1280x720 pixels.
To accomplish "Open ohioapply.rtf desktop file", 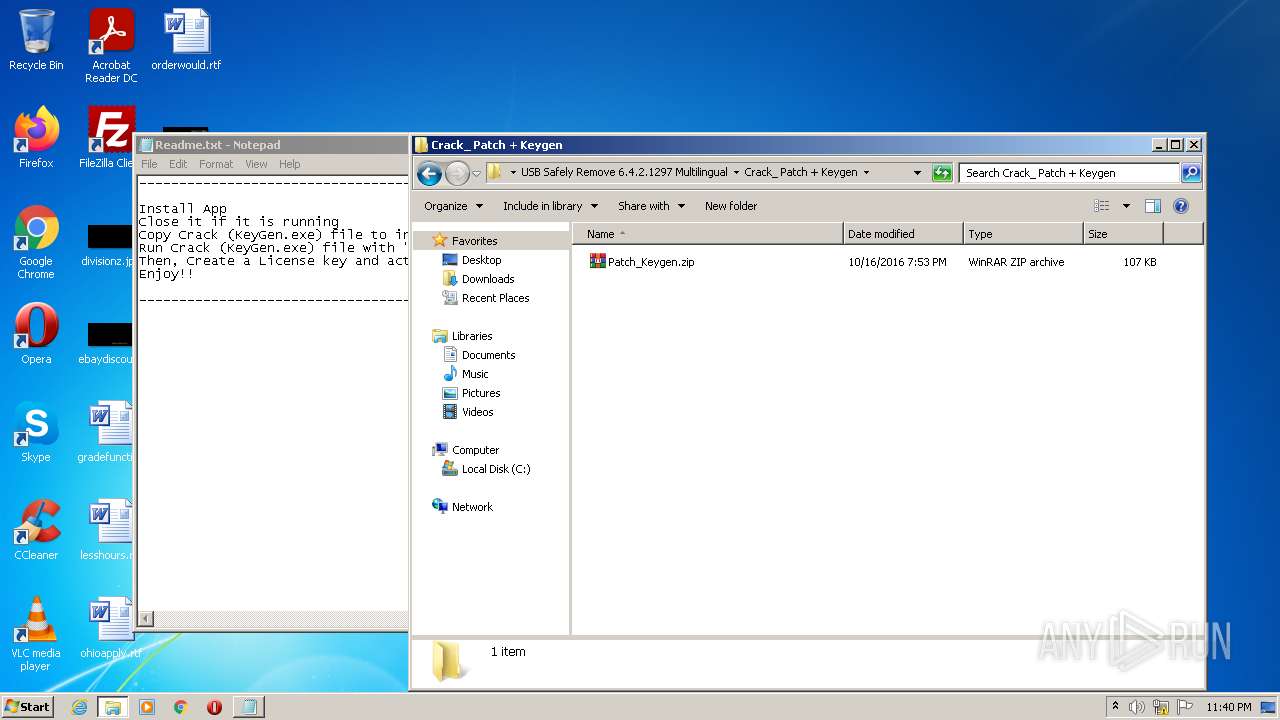I will pyautogui.click(x=109, y=628).
